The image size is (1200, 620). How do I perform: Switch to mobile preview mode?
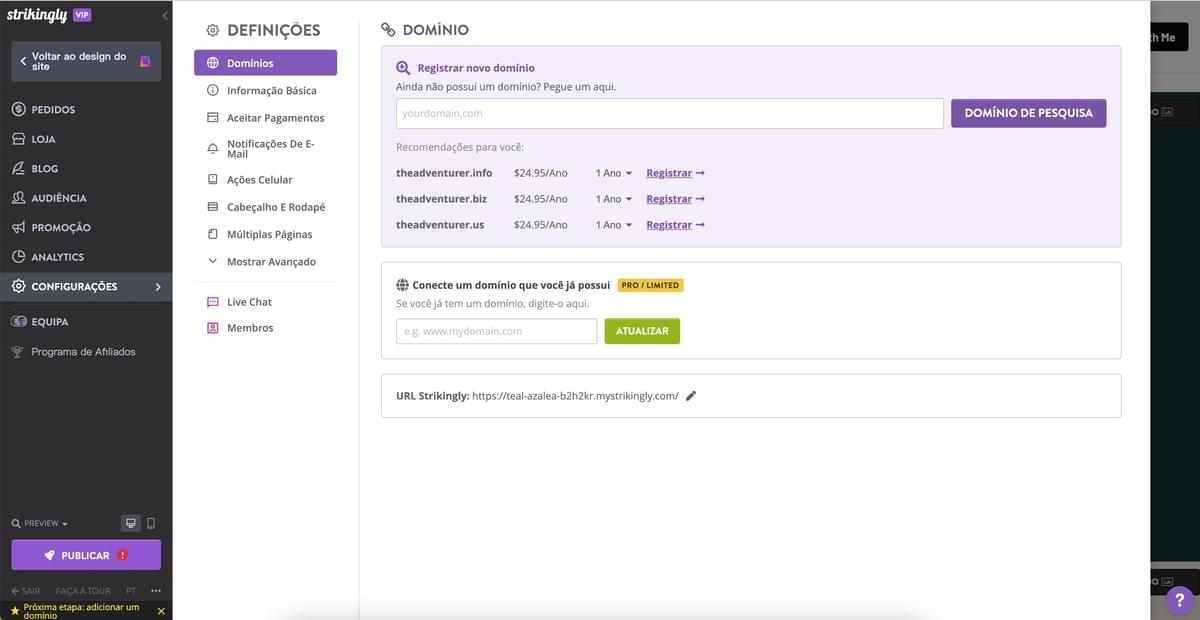[151, 523]
